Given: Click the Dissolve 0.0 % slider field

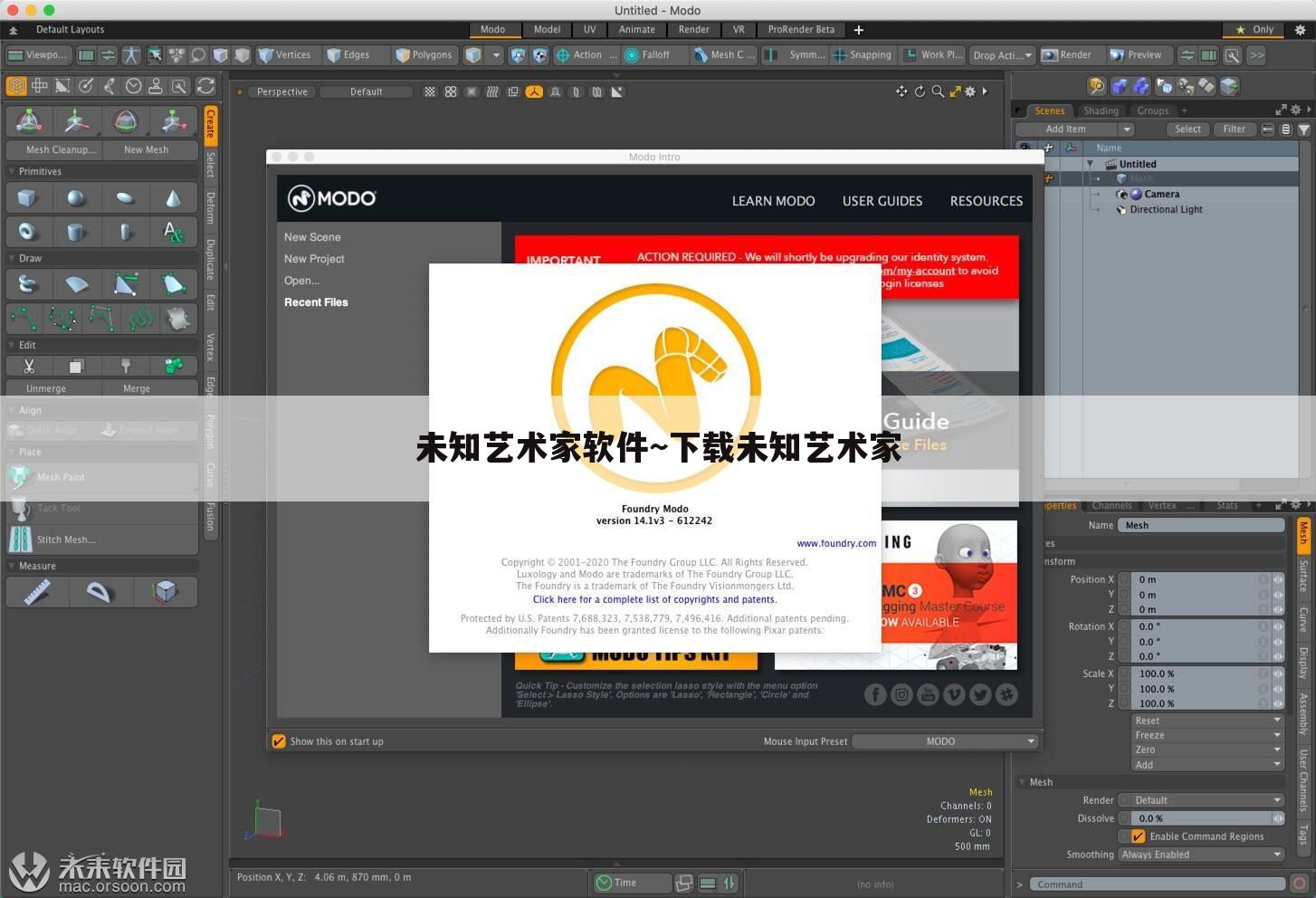Looking at the screenshot, I should click(1201, 818).
